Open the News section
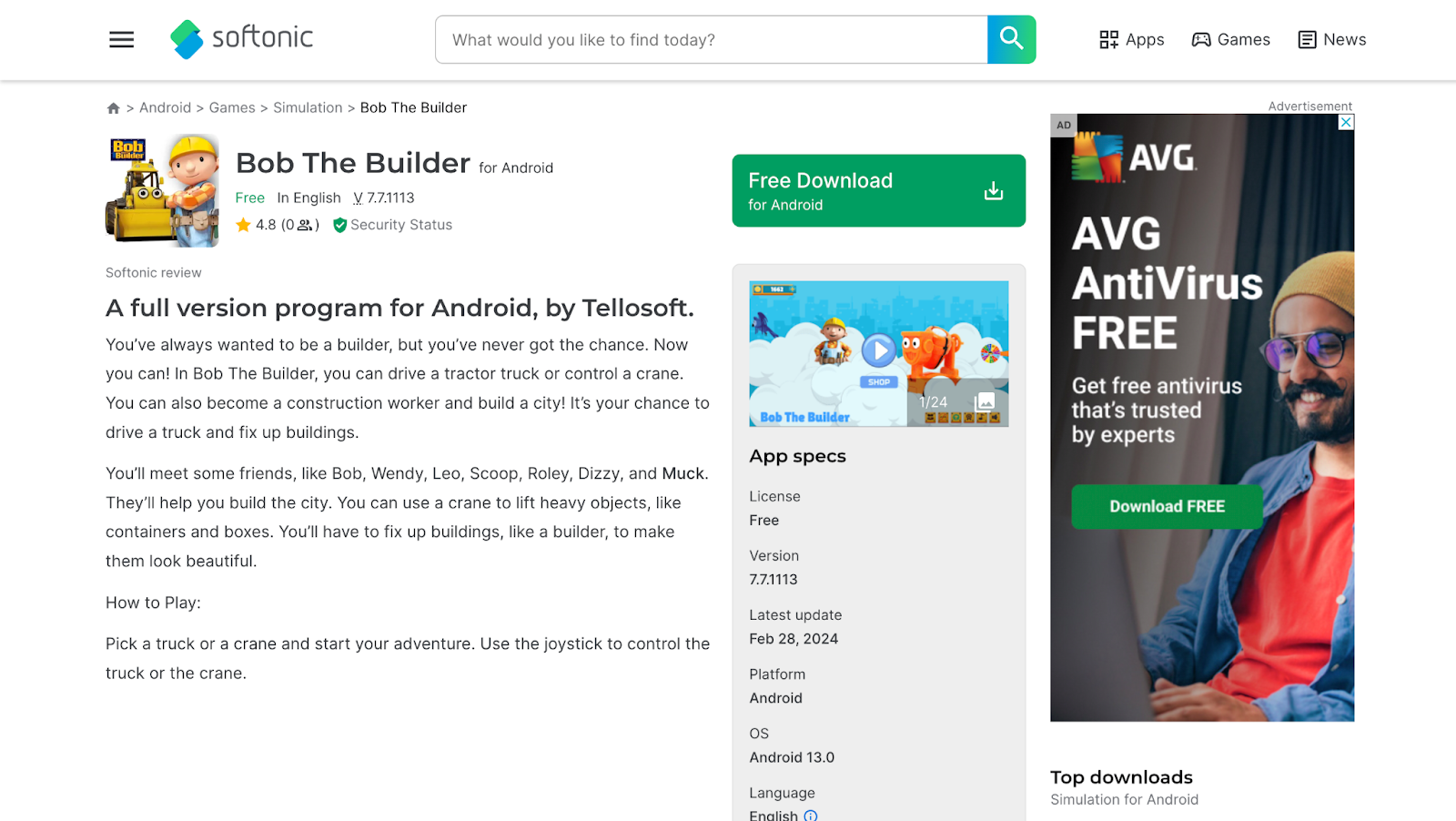 point(1331,39)
